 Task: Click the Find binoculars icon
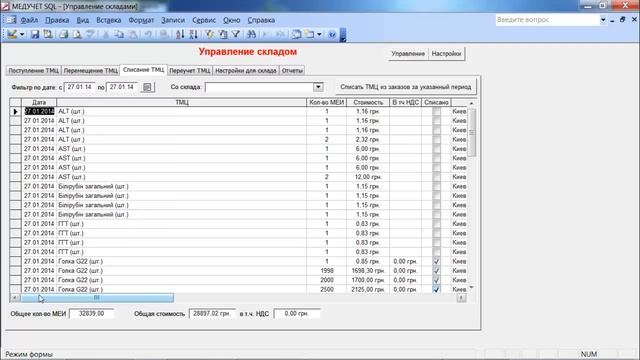point(251,34)
